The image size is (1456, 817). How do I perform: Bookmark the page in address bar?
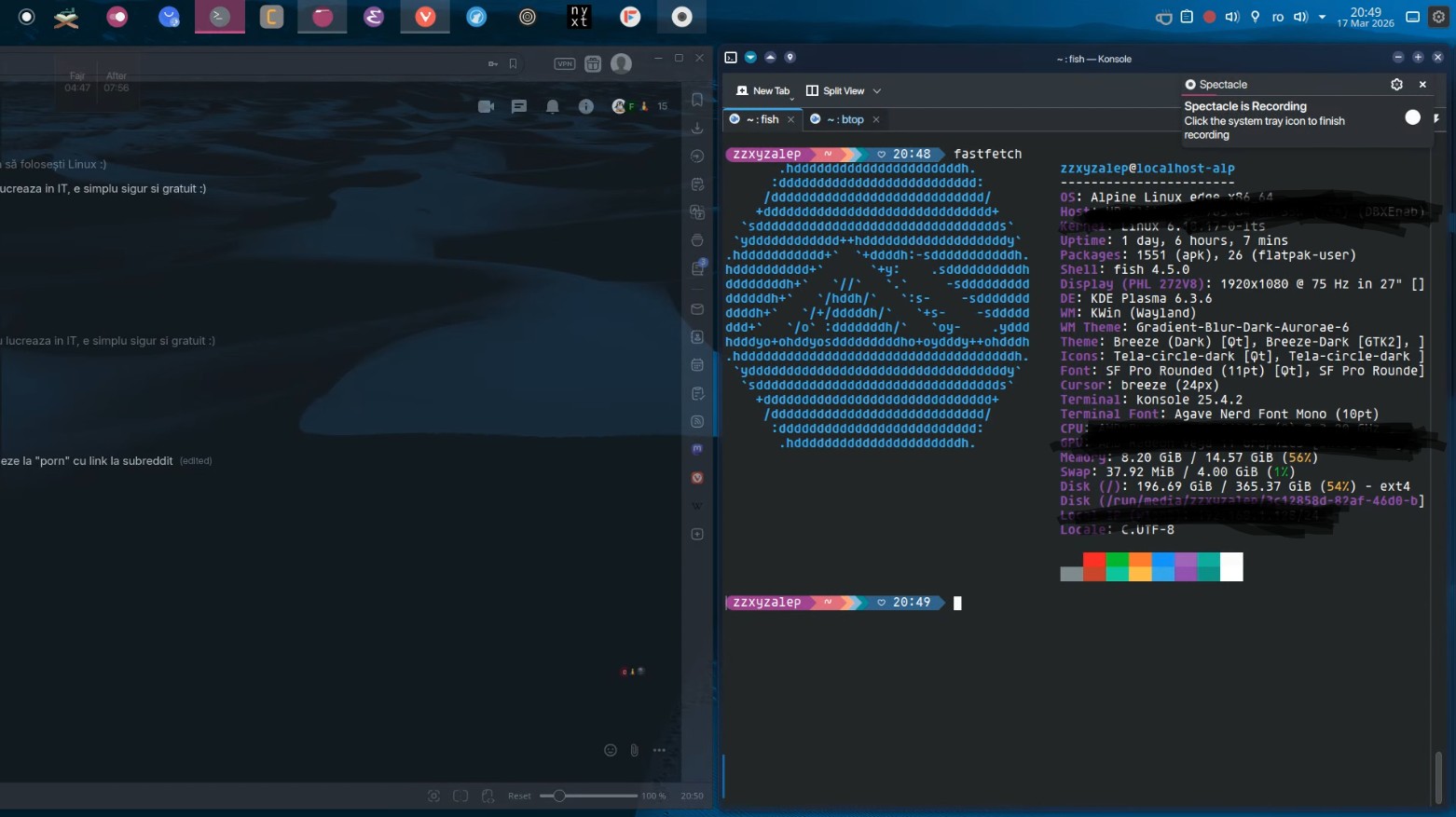(513, 63)
